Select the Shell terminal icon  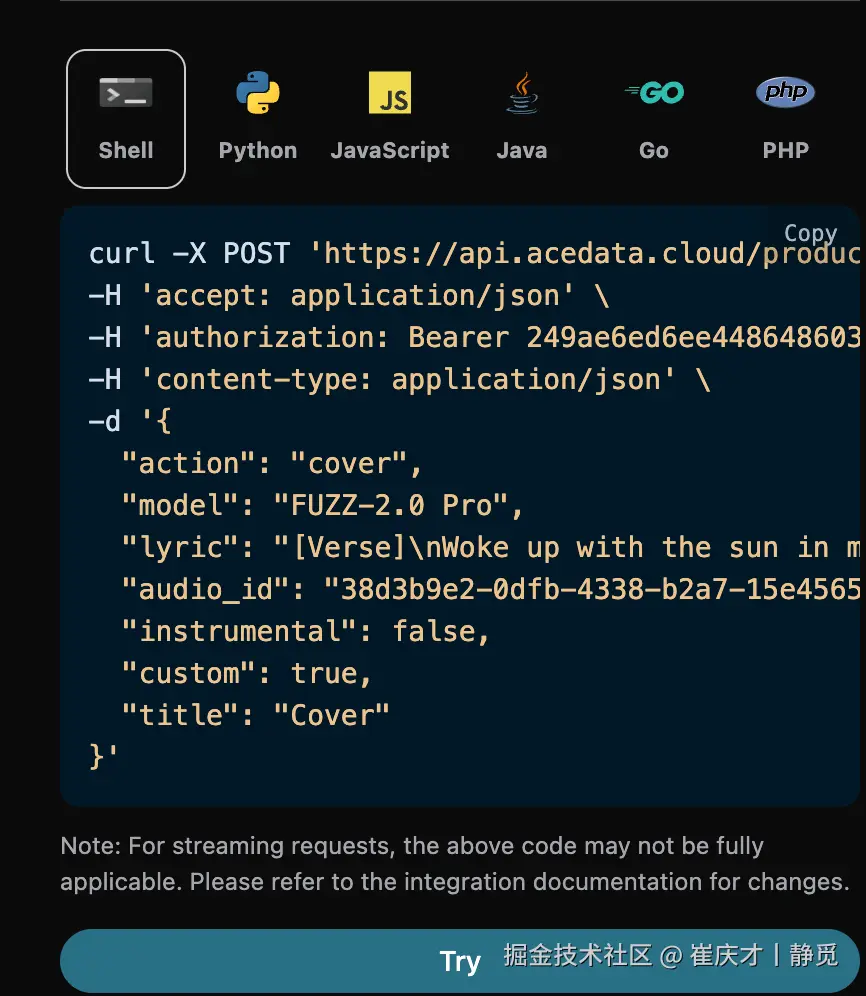click(126, 93)
